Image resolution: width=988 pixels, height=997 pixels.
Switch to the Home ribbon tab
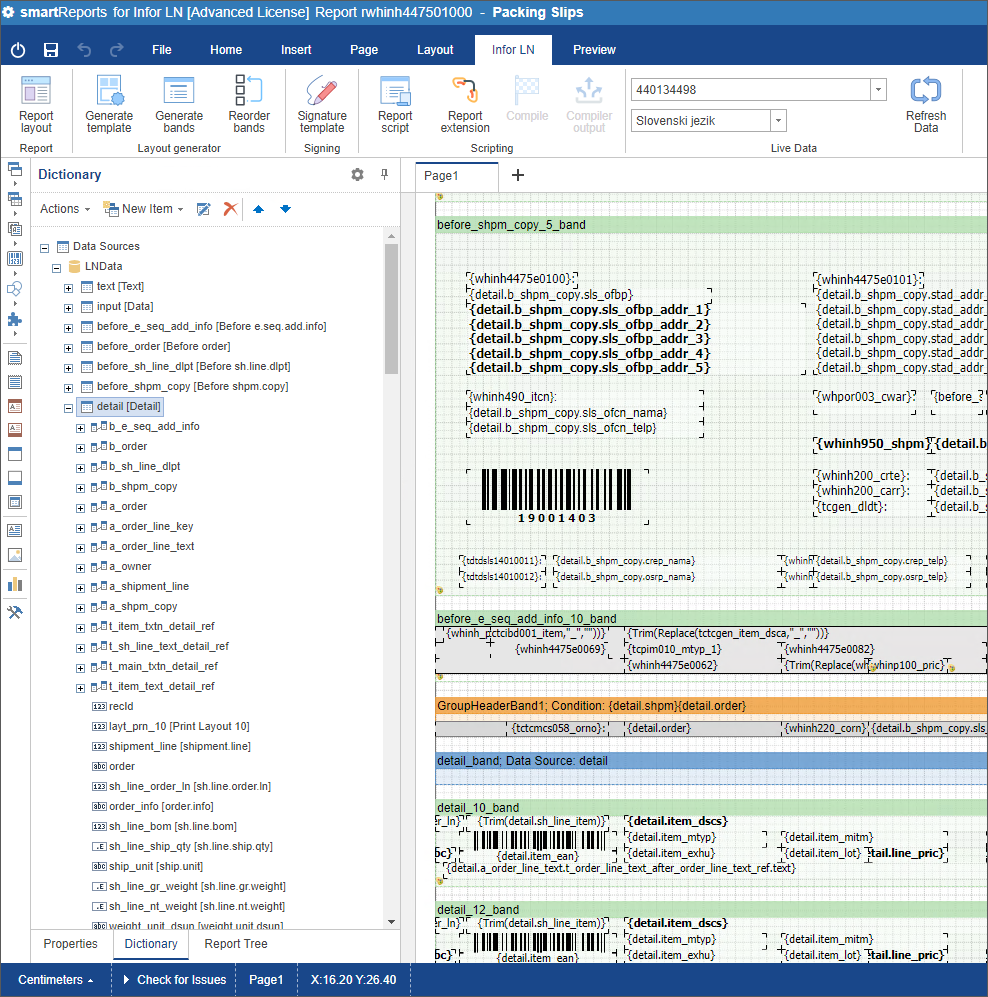[226, 50]
